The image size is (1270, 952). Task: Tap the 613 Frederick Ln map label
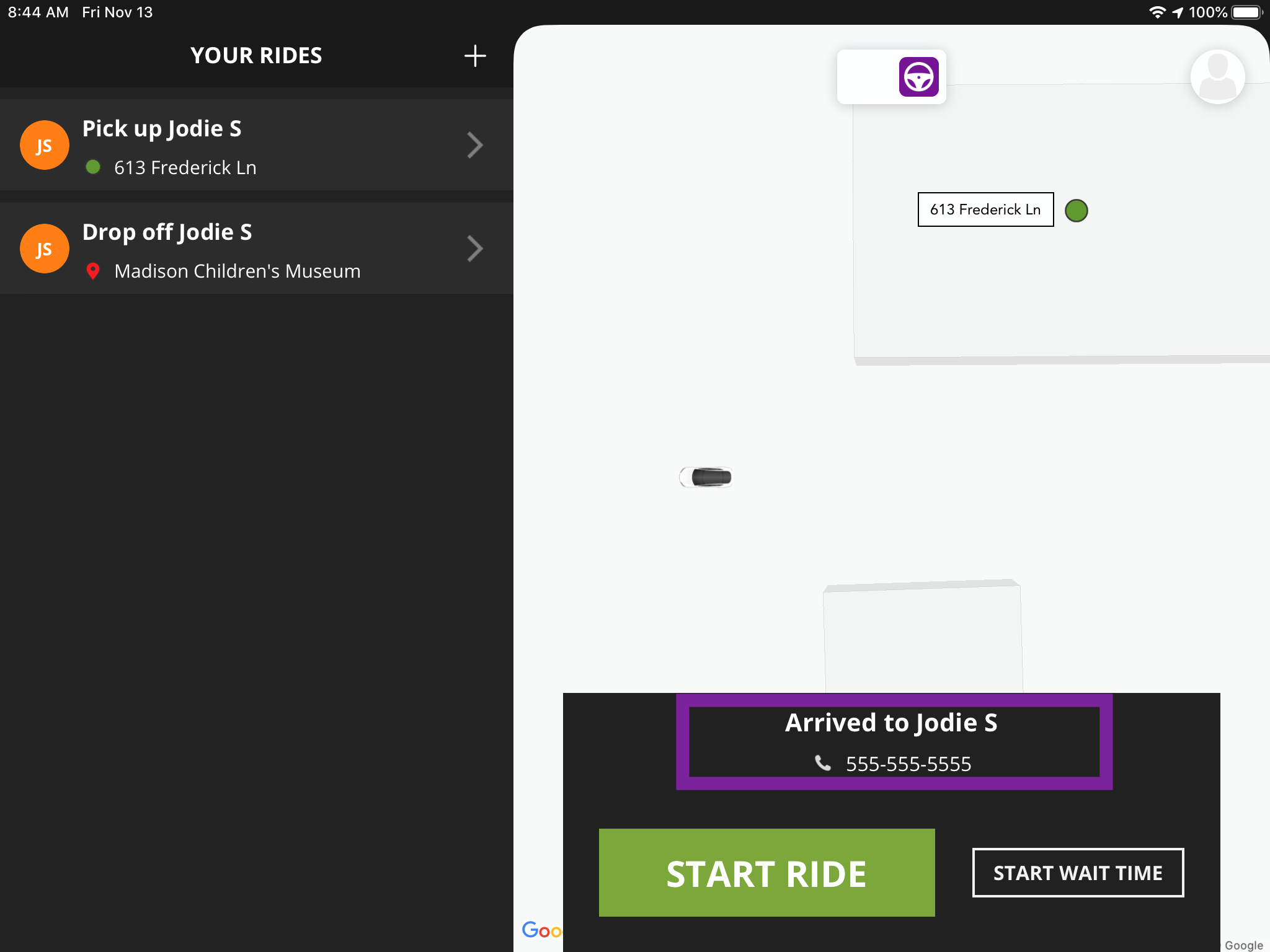click(985, 209)
